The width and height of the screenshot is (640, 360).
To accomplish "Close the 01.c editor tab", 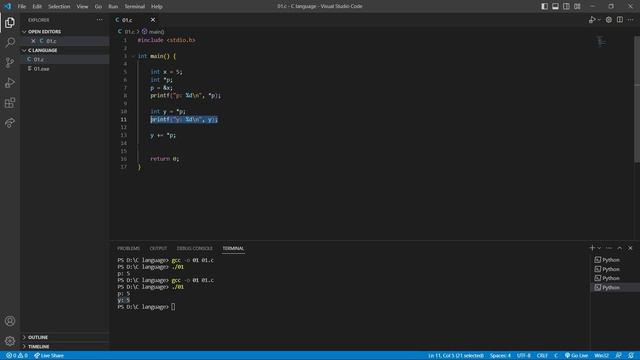I will point(153,20).
